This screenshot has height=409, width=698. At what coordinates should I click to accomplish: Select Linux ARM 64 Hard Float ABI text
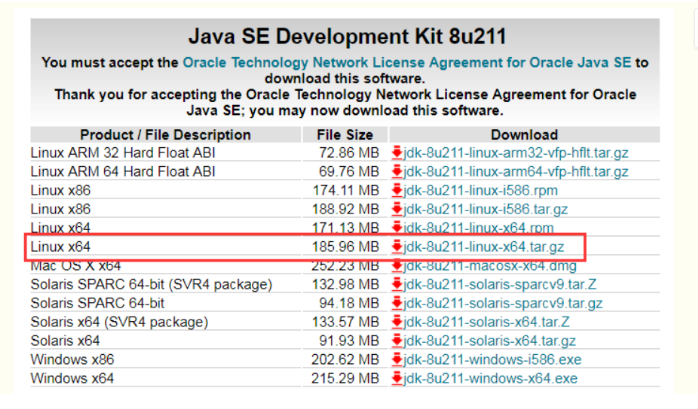123,172
